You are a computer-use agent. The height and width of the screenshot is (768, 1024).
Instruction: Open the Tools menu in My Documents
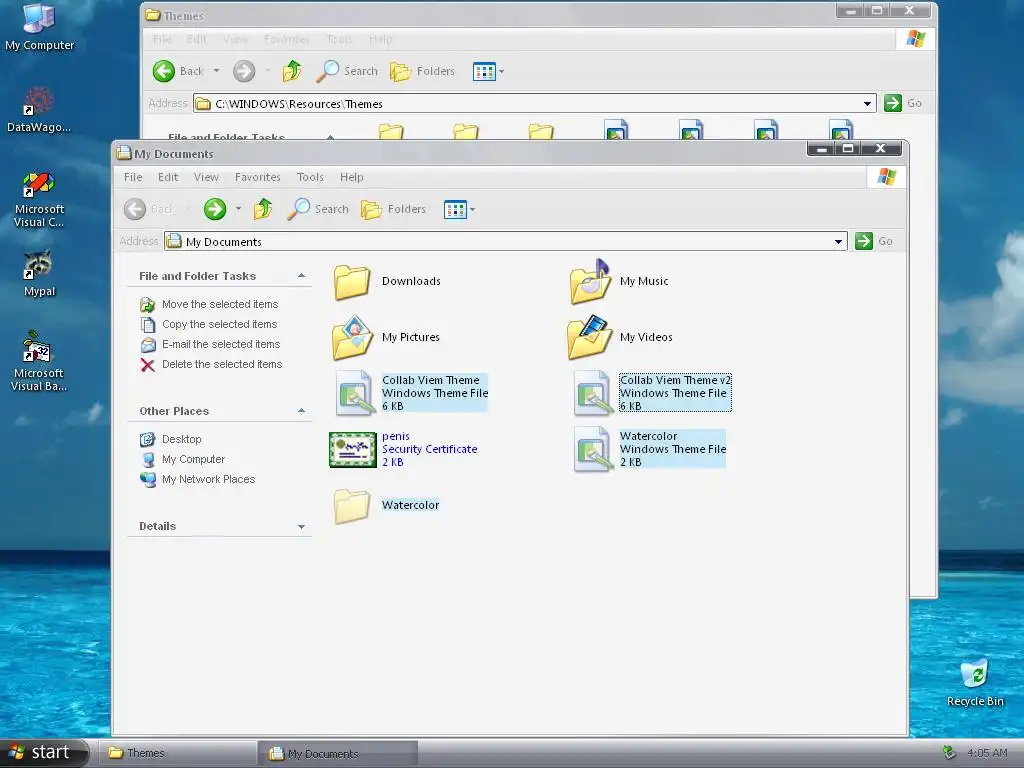(310, 177)
